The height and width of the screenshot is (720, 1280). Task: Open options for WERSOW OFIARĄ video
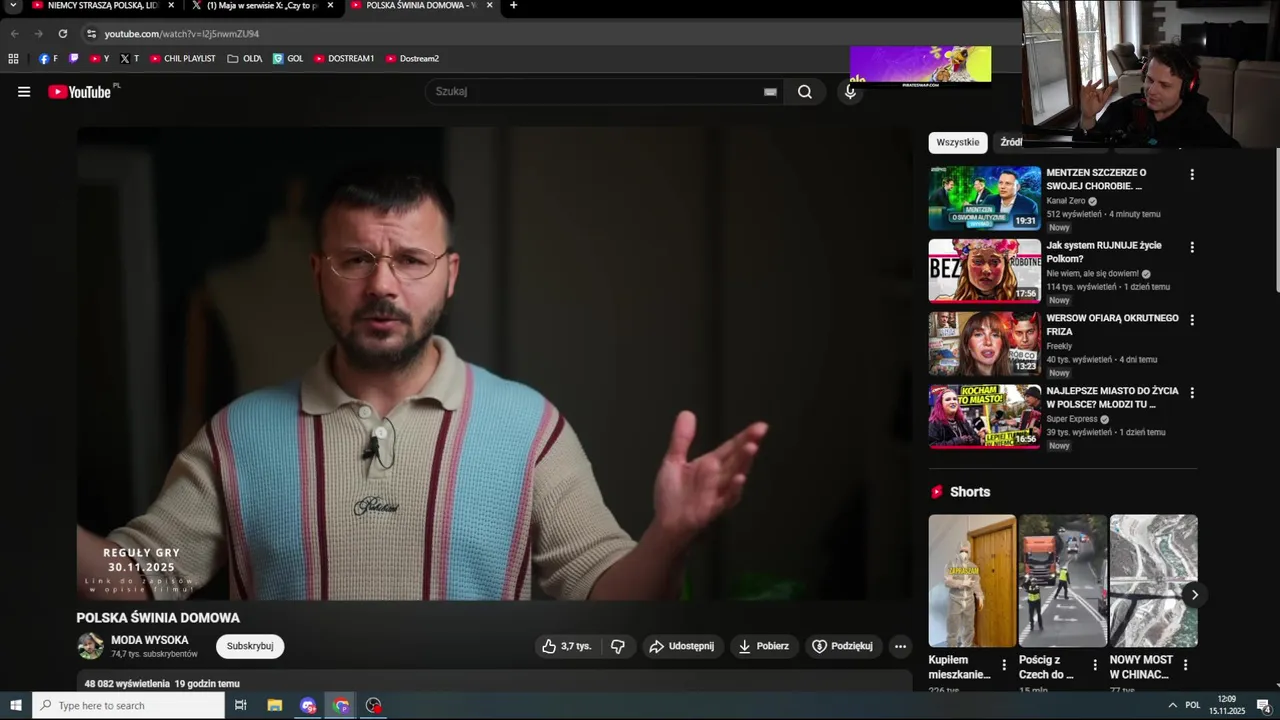pos(1191,320)
